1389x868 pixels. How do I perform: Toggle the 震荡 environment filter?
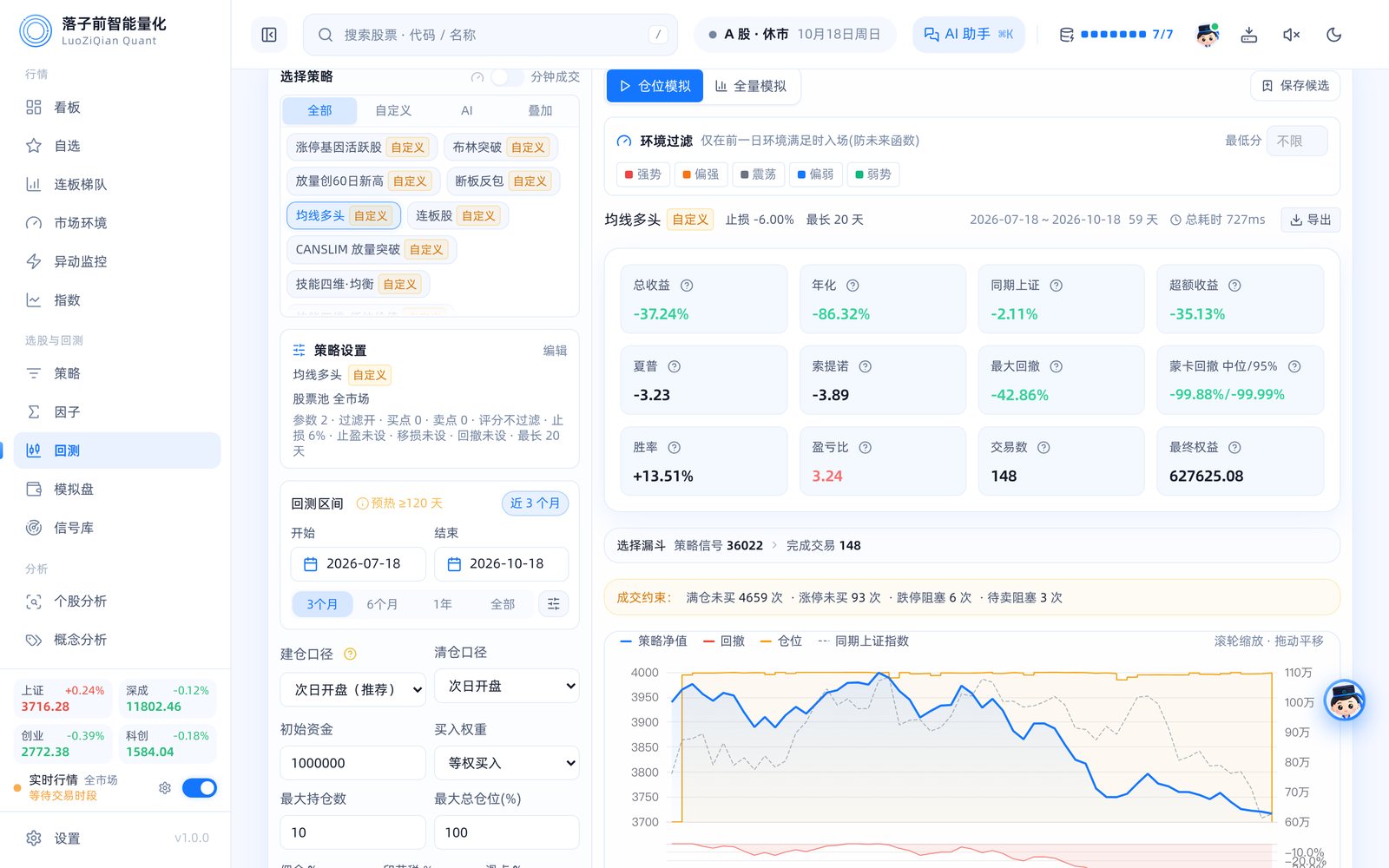(758, 174)
